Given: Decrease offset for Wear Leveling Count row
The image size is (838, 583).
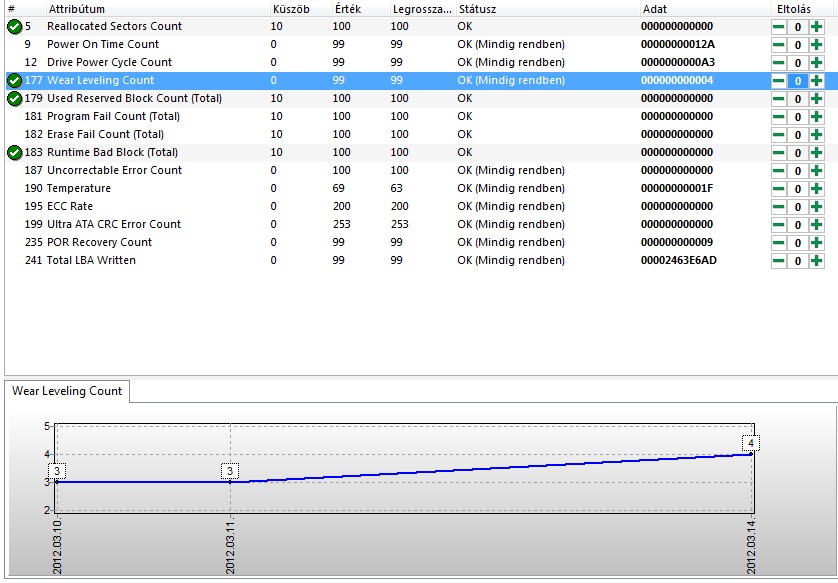Looking at the screenshot, I should click(x=779, y=81).
